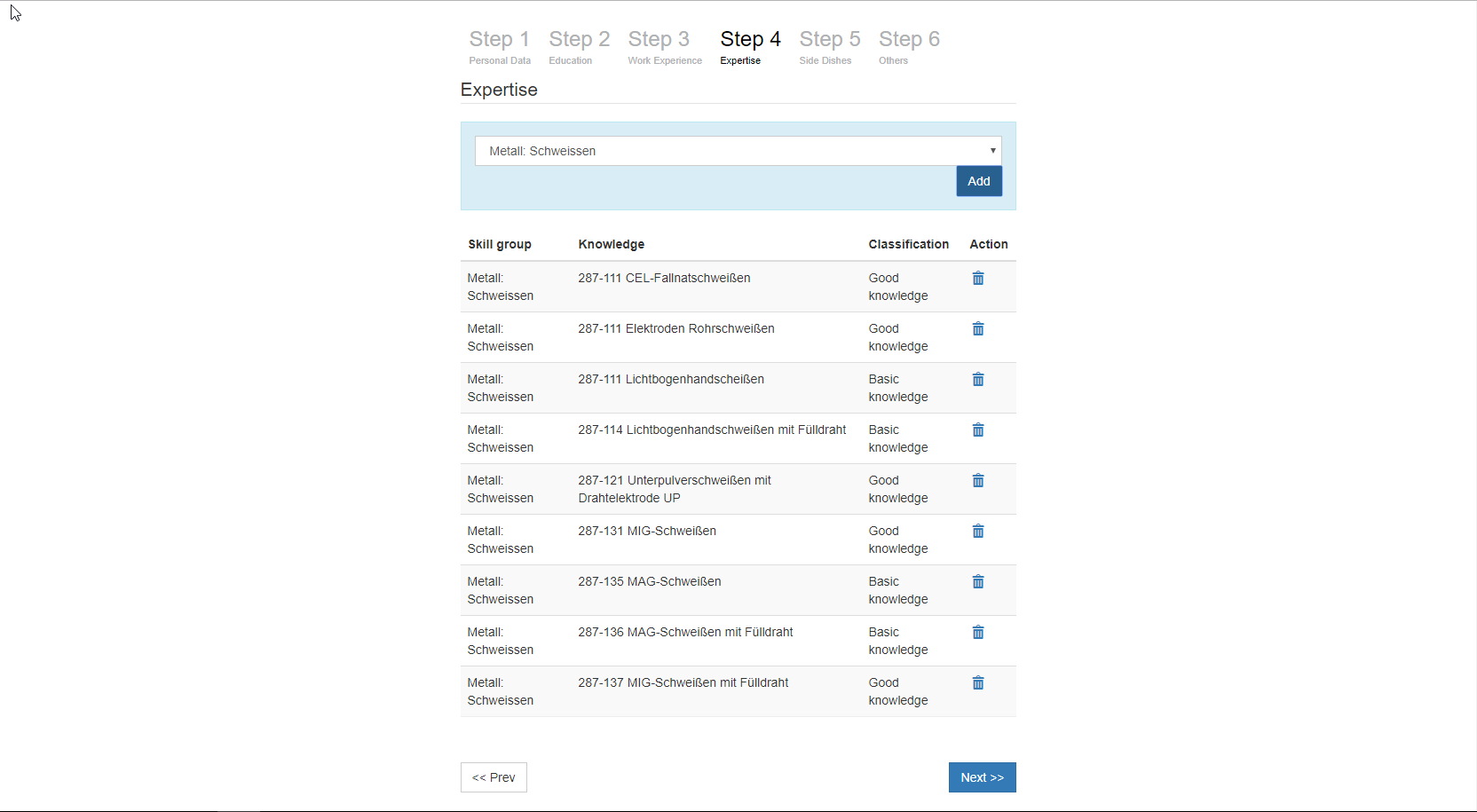Trash the 287-114 Fülldraht skill
The width and height of the screenshot is (1477, 812).
[x=977, y=430]
